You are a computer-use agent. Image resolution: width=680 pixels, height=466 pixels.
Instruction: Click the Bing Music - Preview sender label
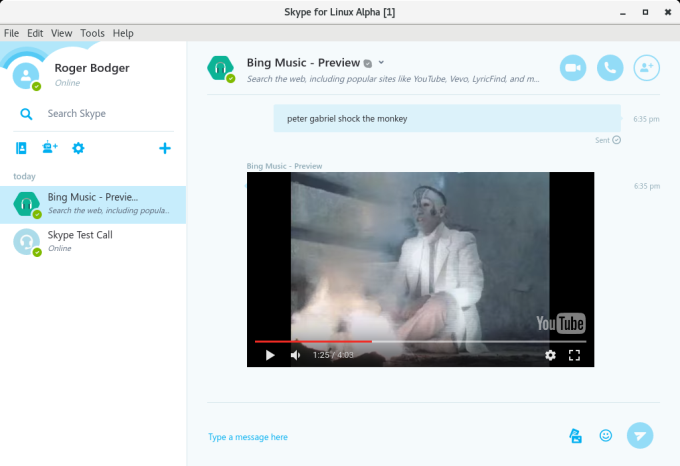click(284, 166)
